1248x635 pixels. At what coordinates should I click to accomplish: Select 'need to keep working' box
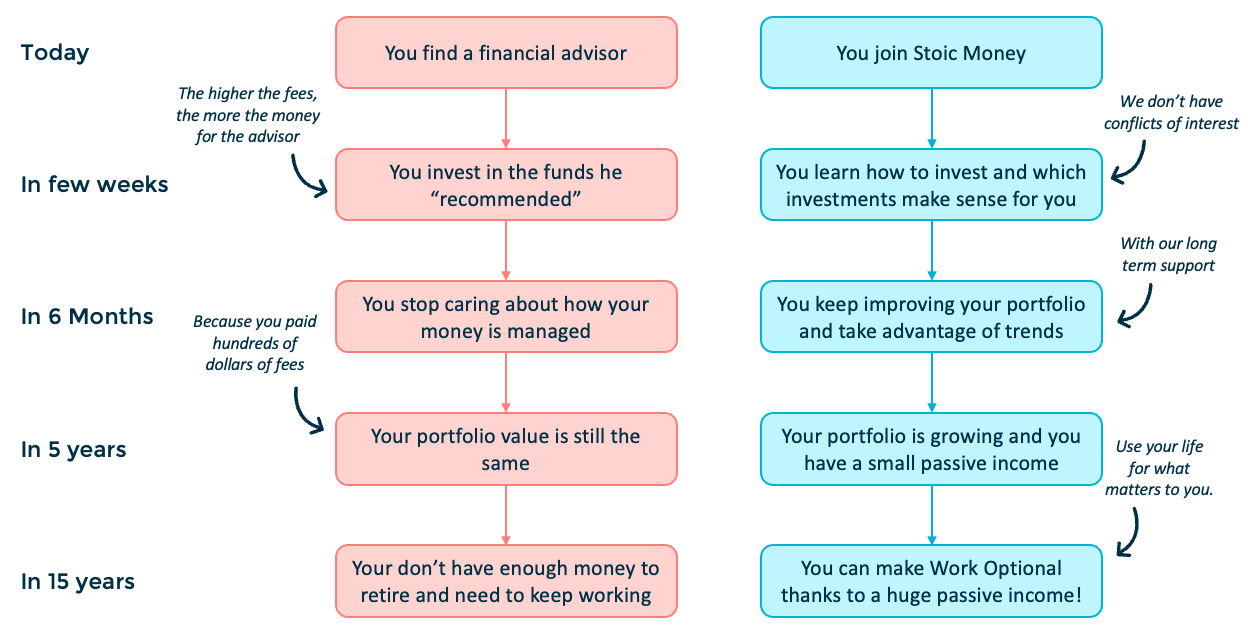(x=505, y=581)
